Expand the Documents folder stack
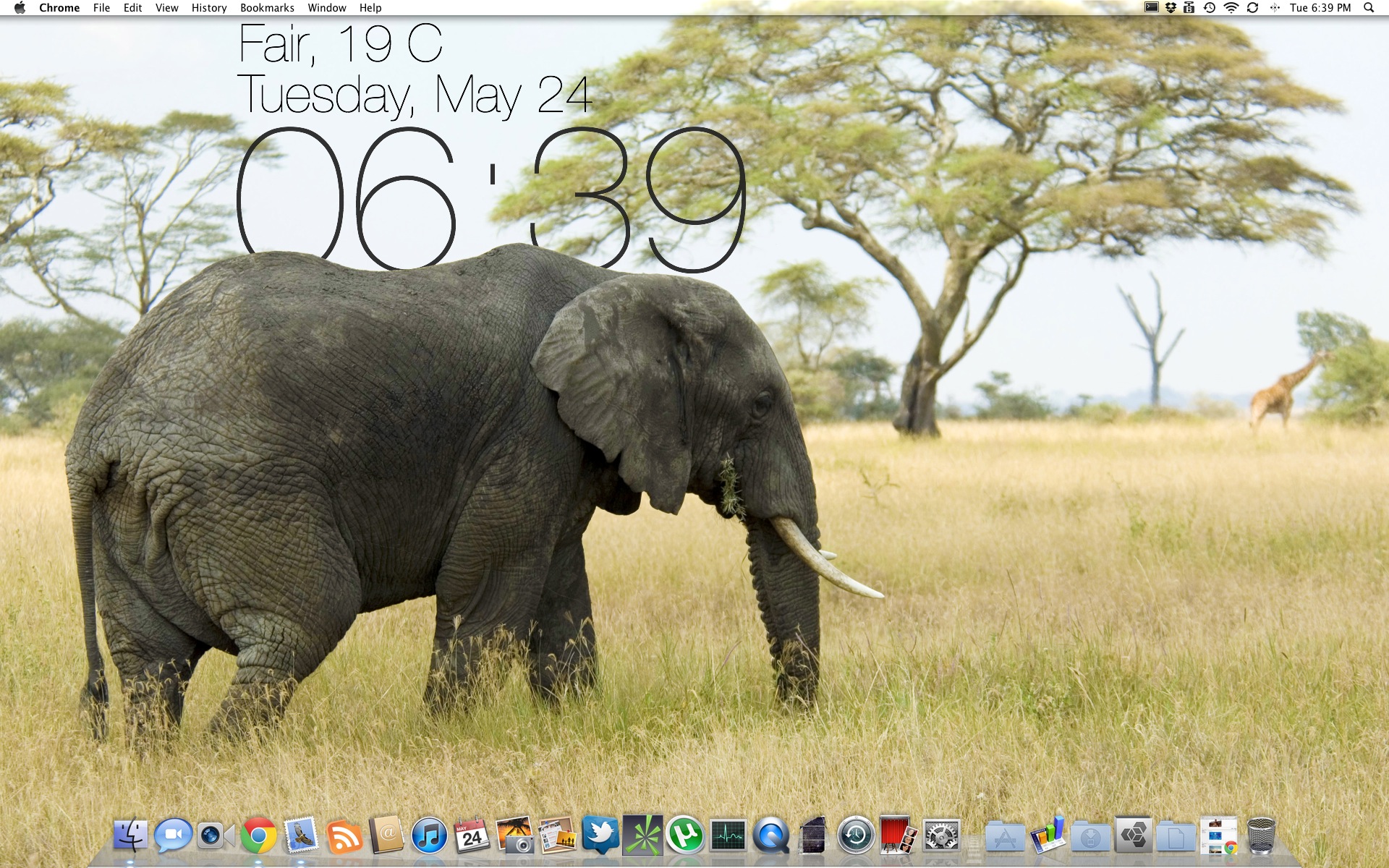The height and width of the screenshot is (868, 1389). tap(1176, 838)
